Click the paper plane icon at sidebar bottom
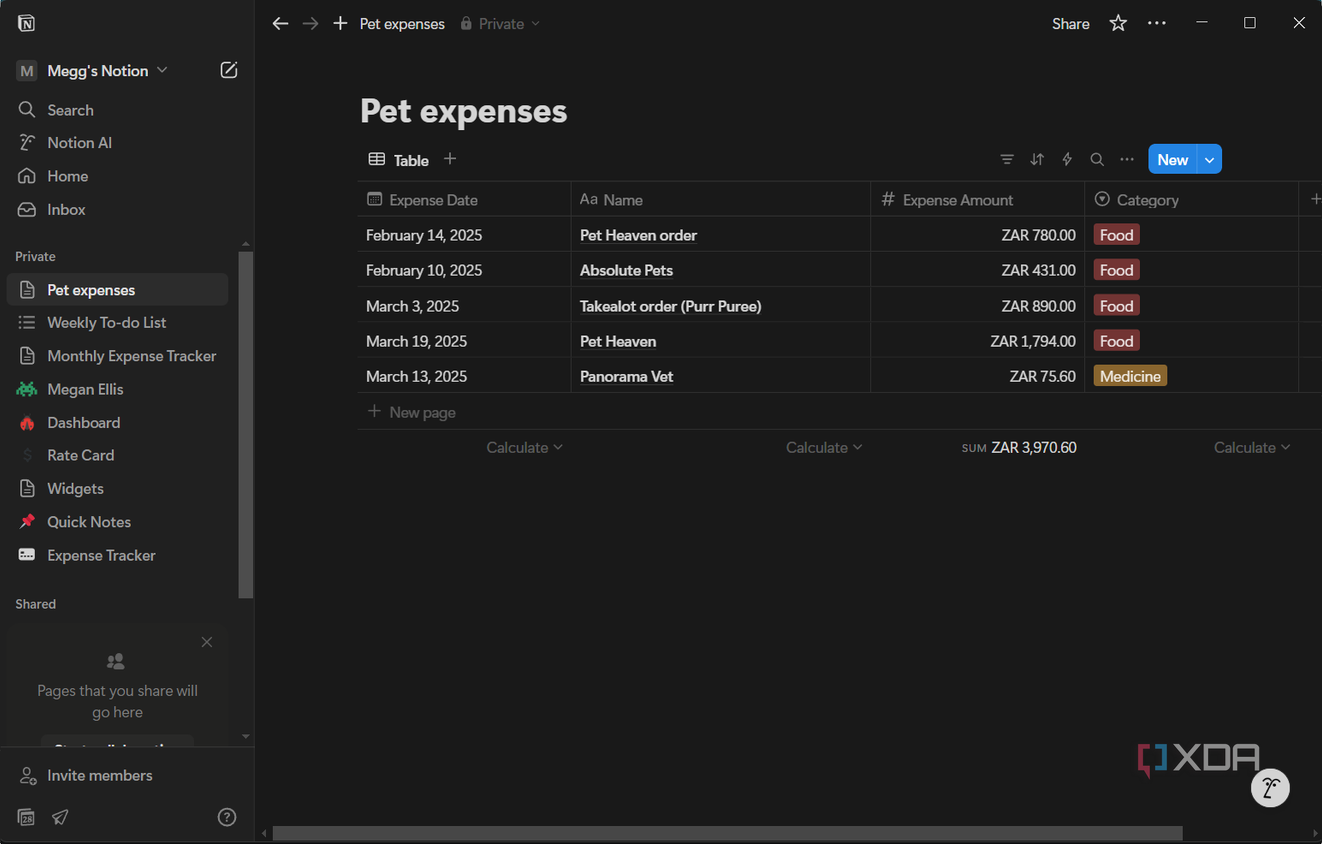The image size is (1322, 844). [x=60, y=817]
